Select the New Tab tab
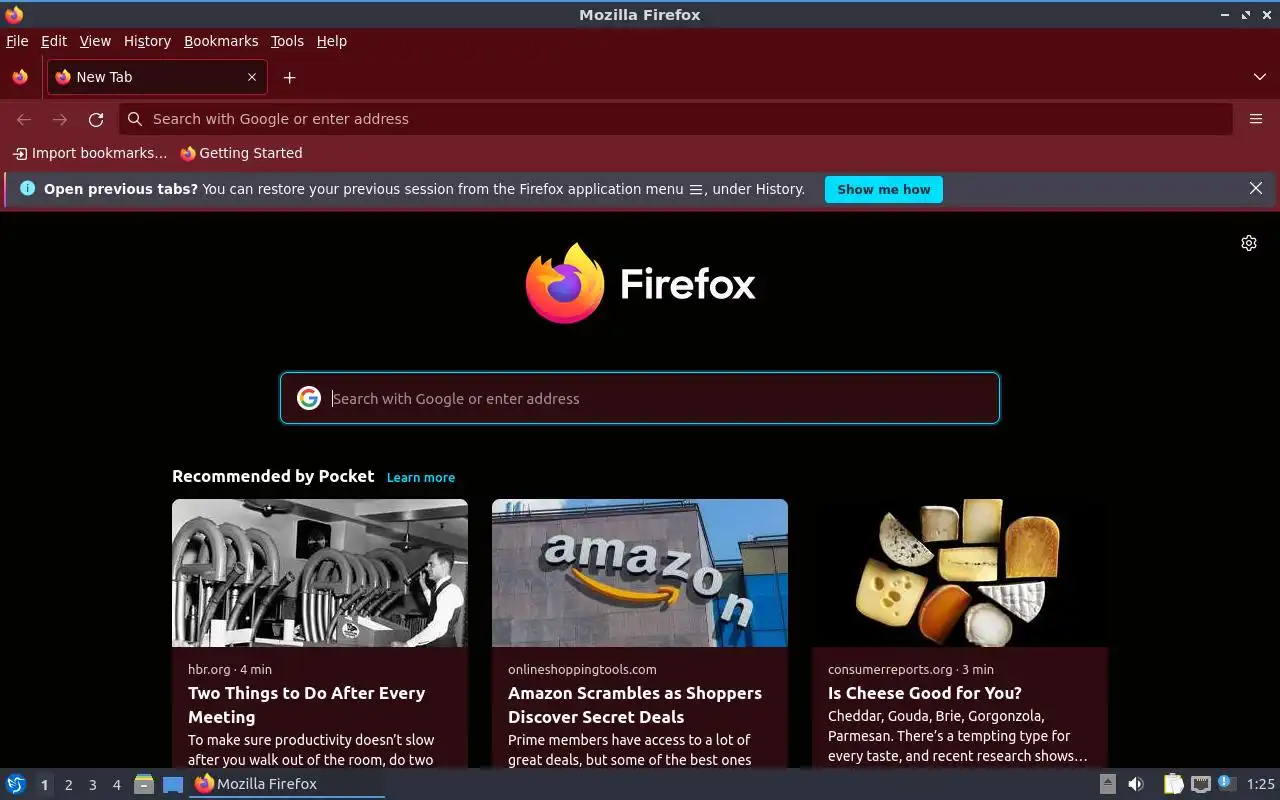 157,77
